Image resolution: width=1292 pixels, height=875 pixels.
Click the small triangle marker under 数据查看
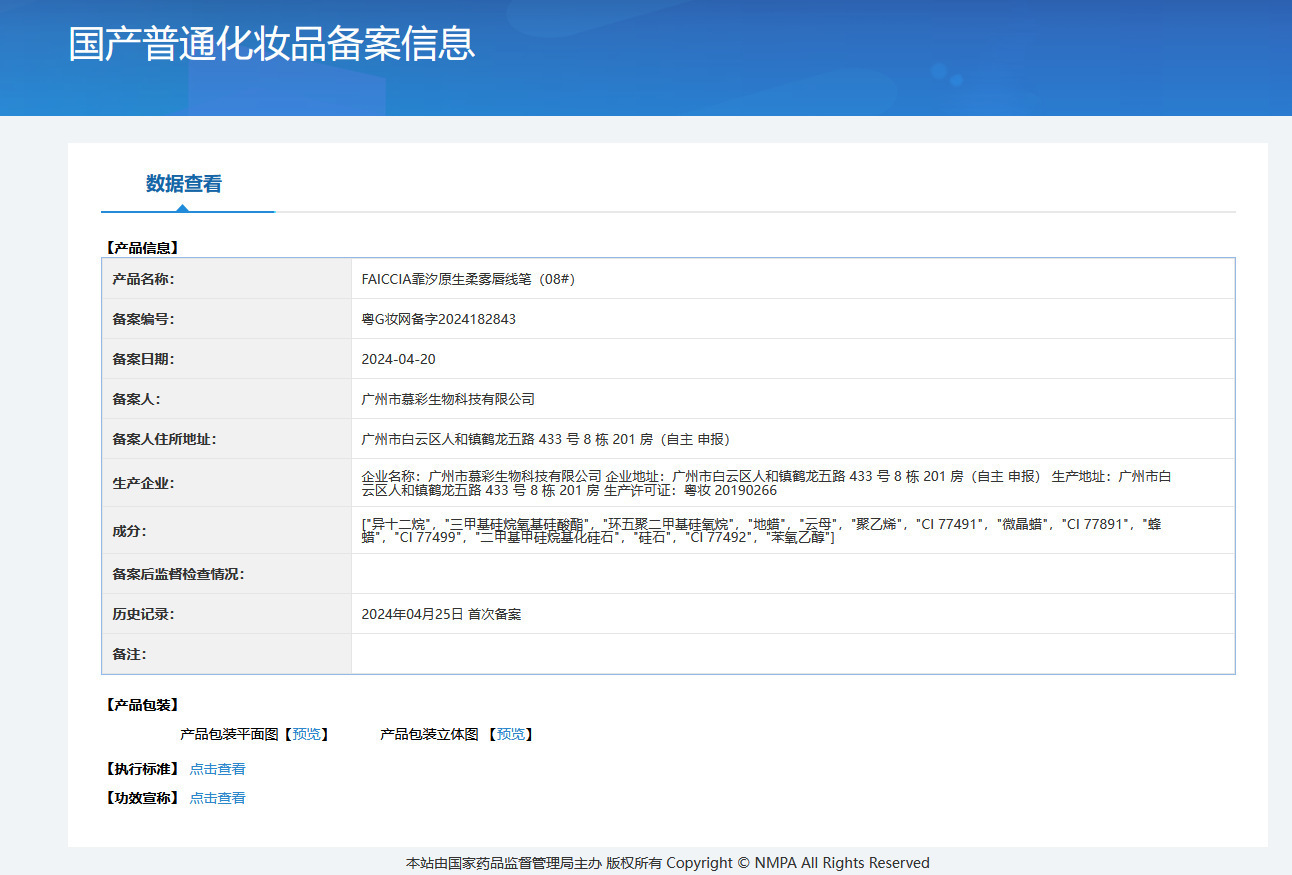[x=182, y=208]
